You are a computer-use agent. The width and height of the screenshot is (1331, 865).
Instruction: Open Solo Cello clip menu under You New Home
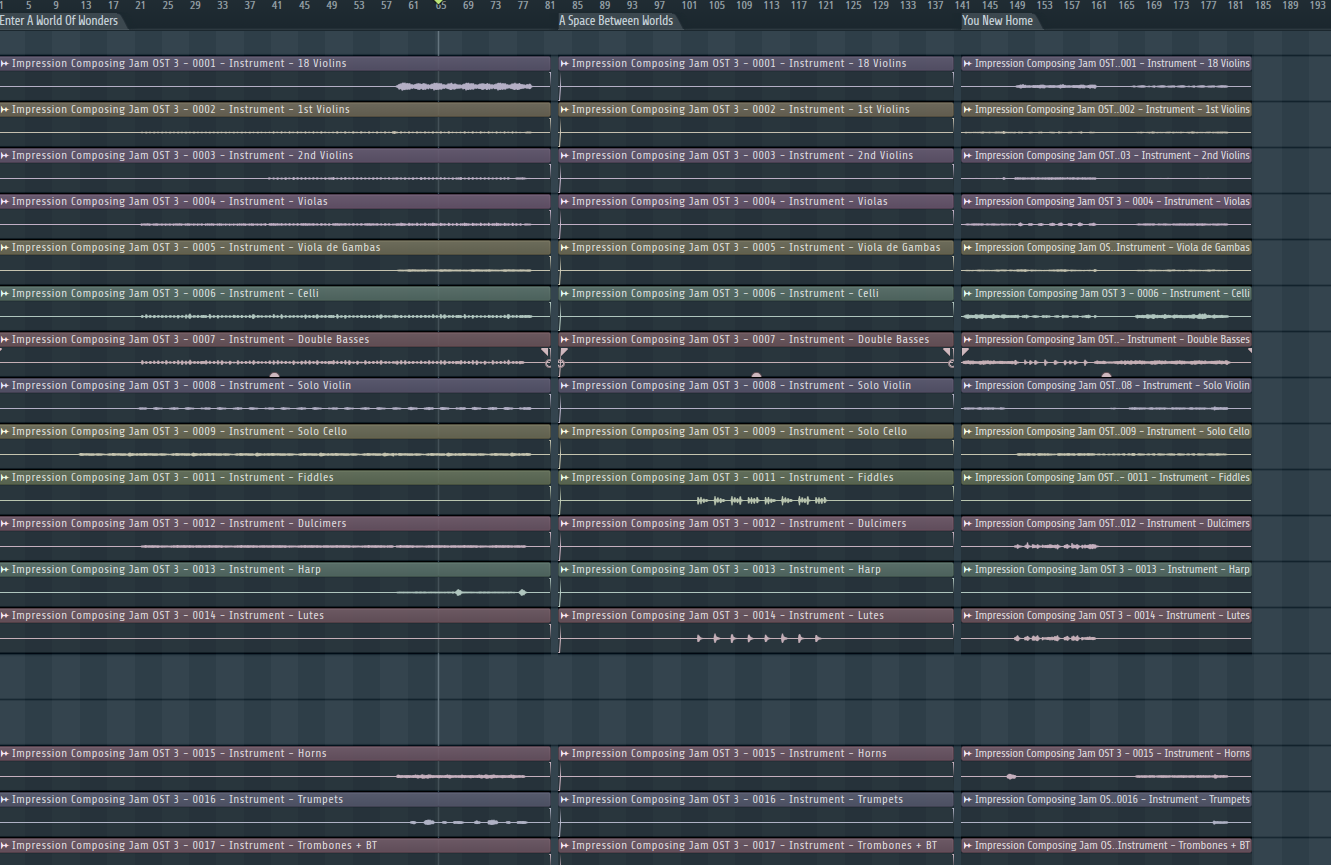tap(968, 432)
